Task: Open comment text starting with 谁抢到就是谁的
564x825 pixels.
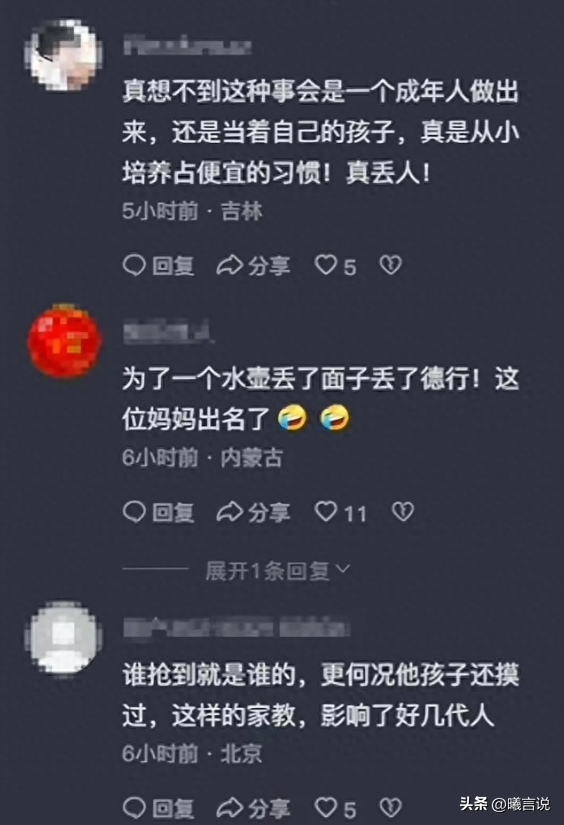Action: coord(320,695)
